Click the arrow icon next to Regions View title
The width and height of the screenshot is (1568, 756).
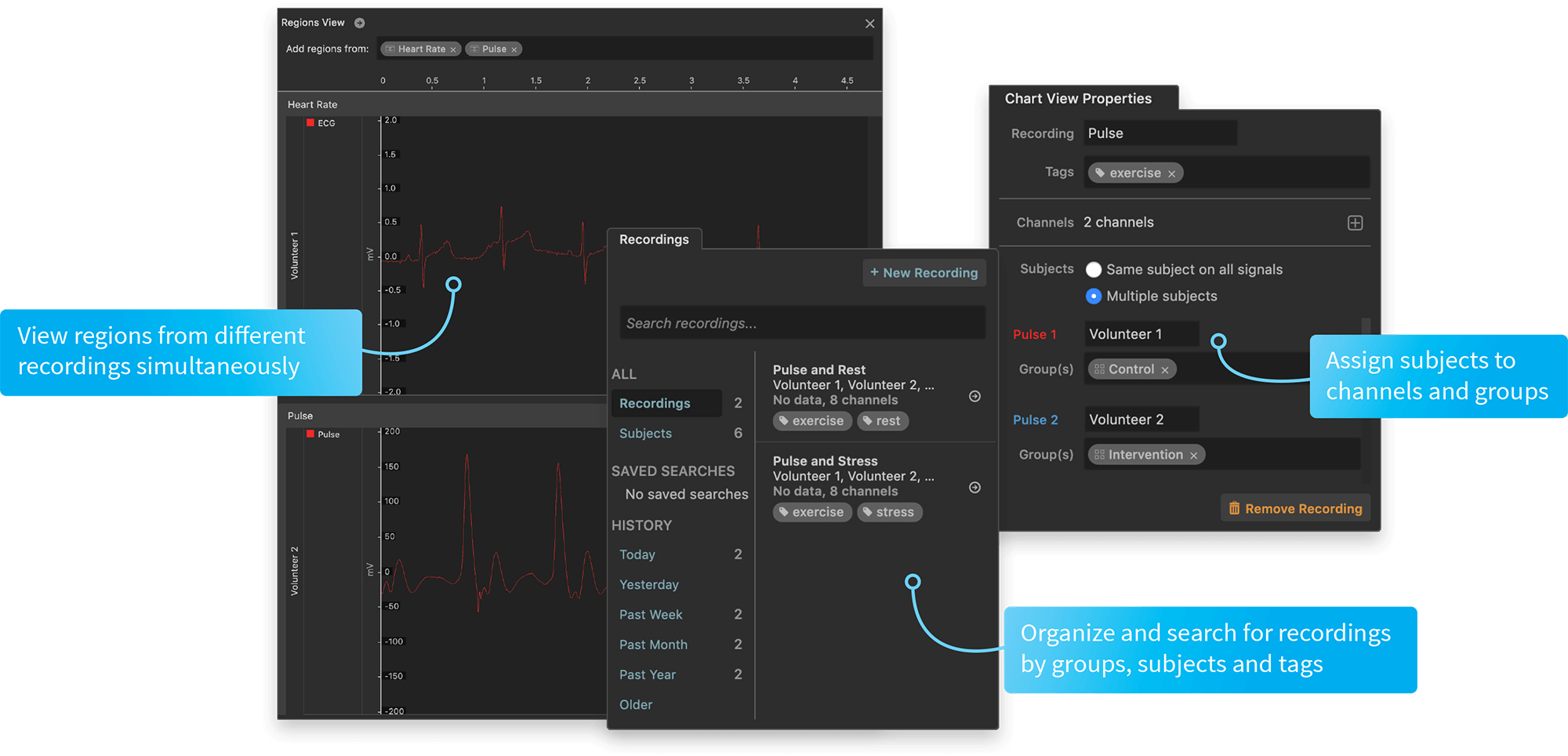pyautogui.click(x=360, y=23)
